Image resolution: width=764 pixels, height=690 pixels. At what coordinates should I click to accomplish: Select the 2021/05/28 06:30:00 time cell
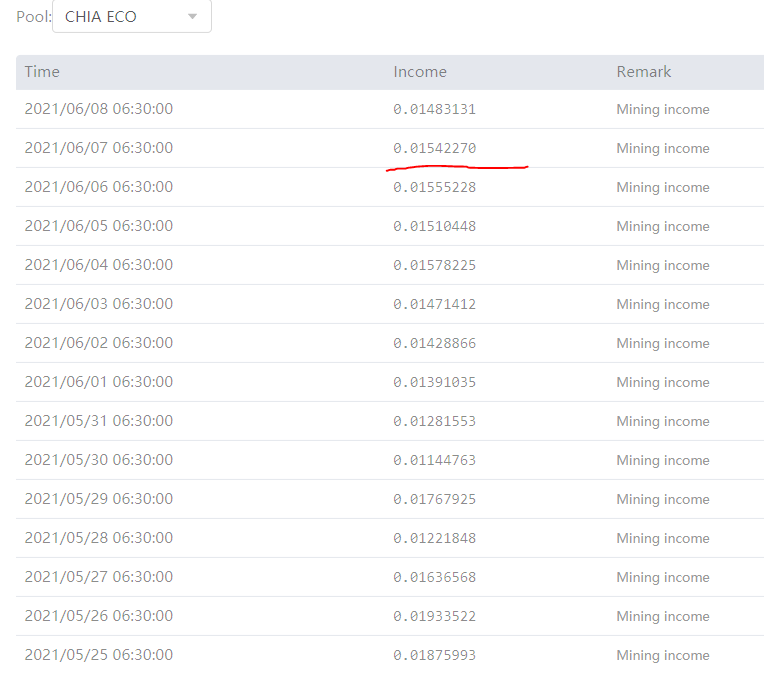click(x=99, y=537)
